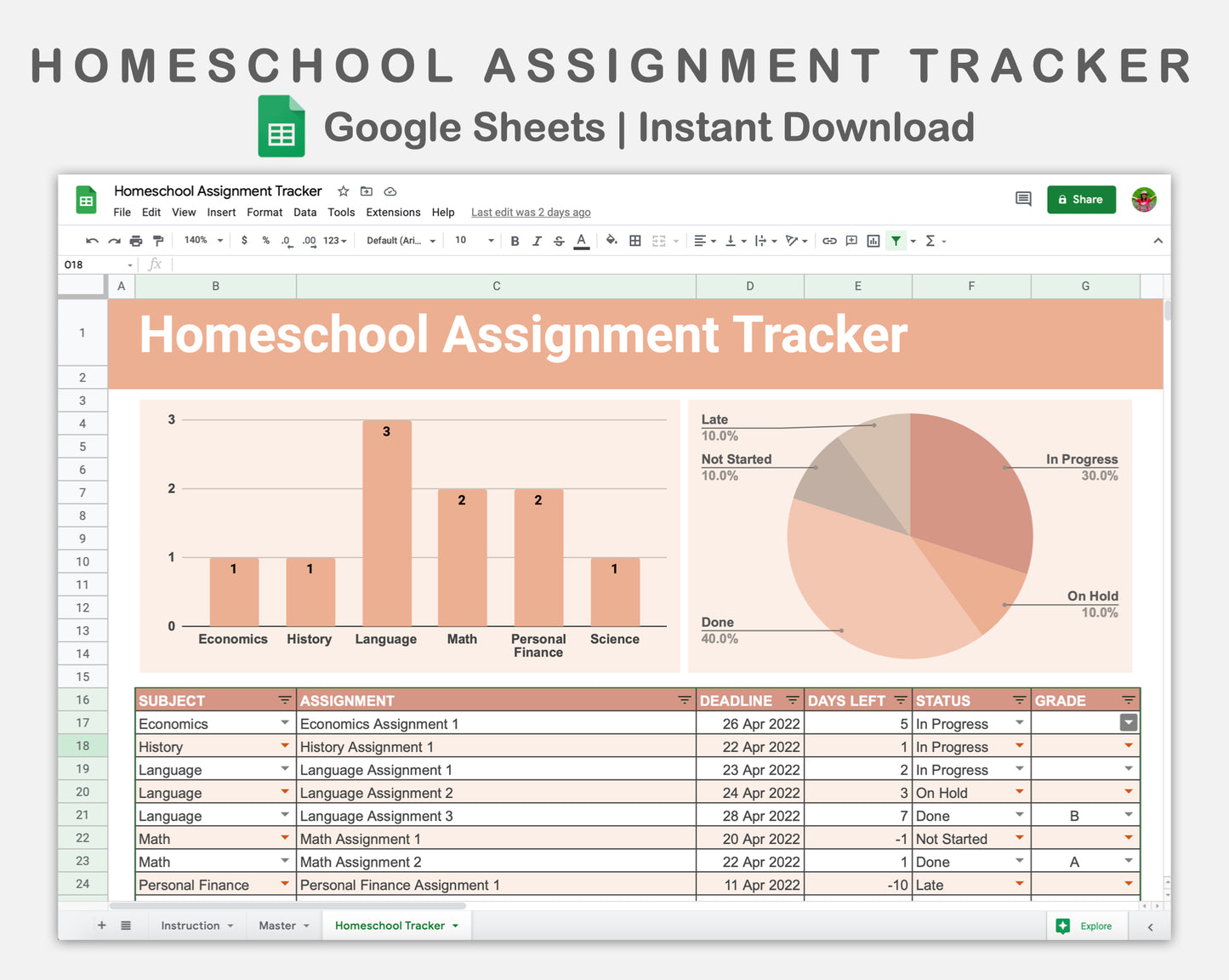The image size is (1229, 980).
Task: Toggle strikethrough formatting
Action: point(559,241)
